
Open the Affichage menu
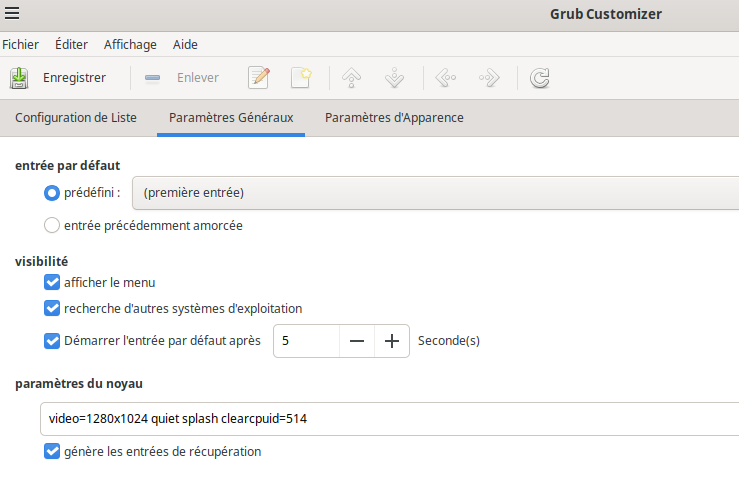130,44
